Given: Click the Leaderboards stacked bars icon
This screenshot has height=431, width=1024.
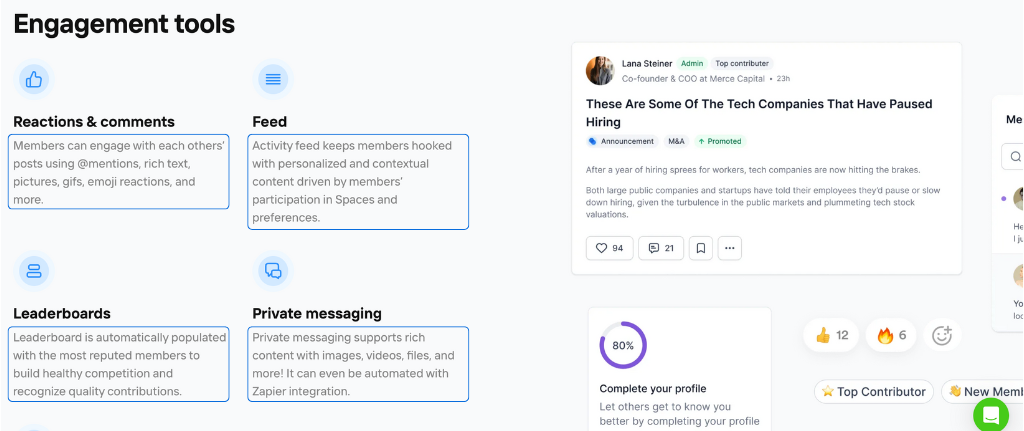Looking at the screenshot, I should click(x=34, y=271).
